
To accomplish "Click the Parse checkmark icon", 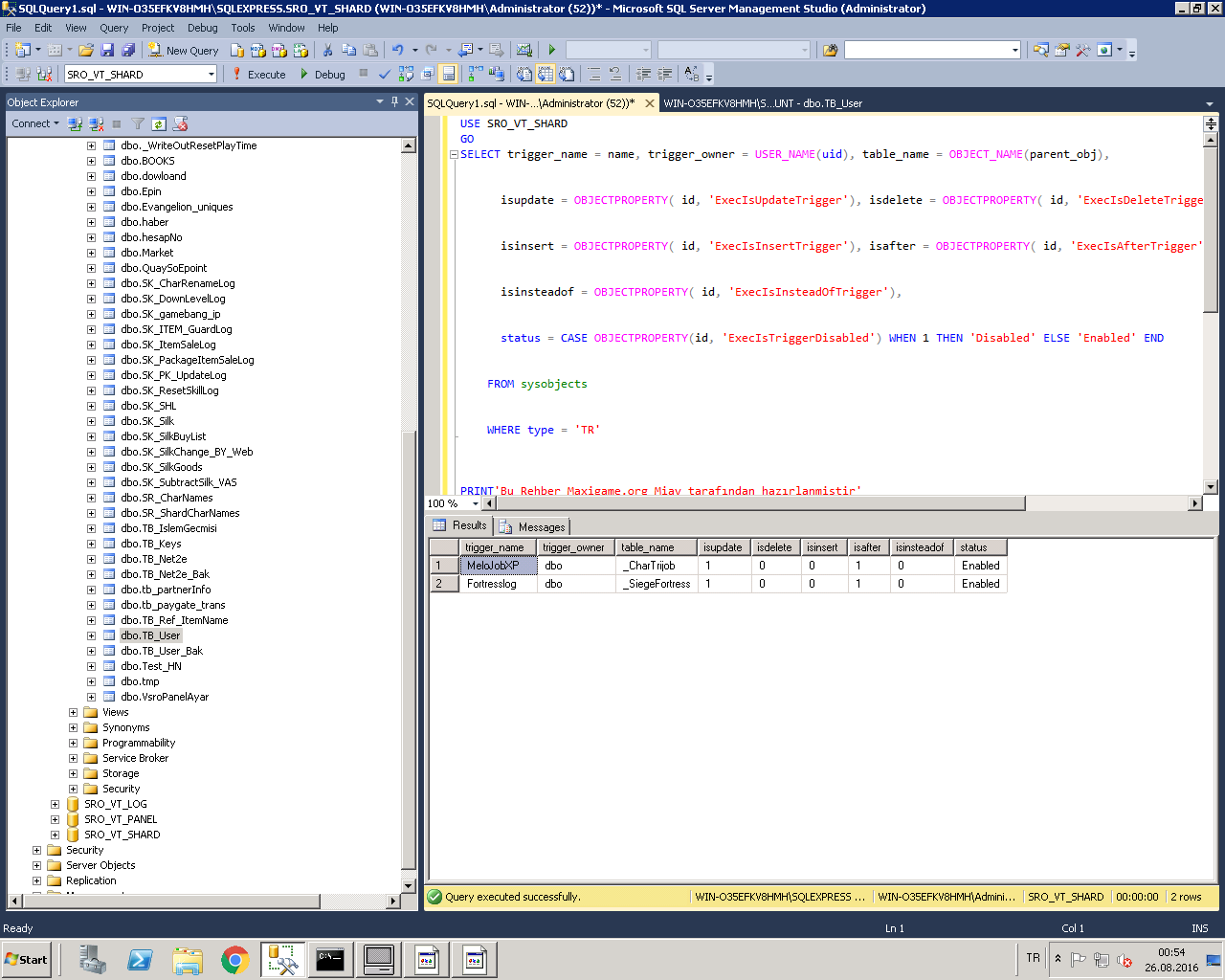I will 385,74.
